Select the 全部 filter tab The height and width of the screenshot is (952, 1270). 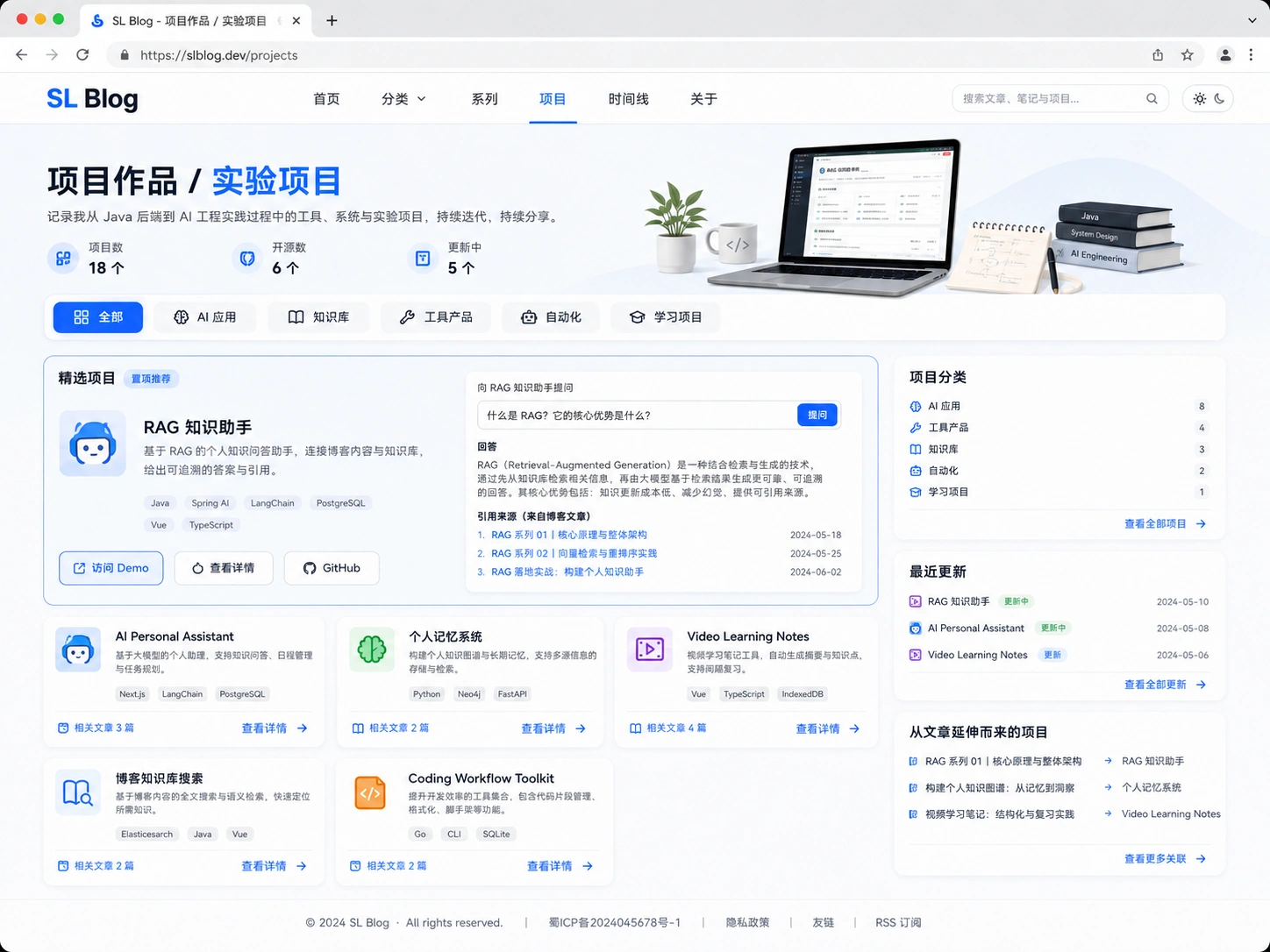tap(98, 317)
